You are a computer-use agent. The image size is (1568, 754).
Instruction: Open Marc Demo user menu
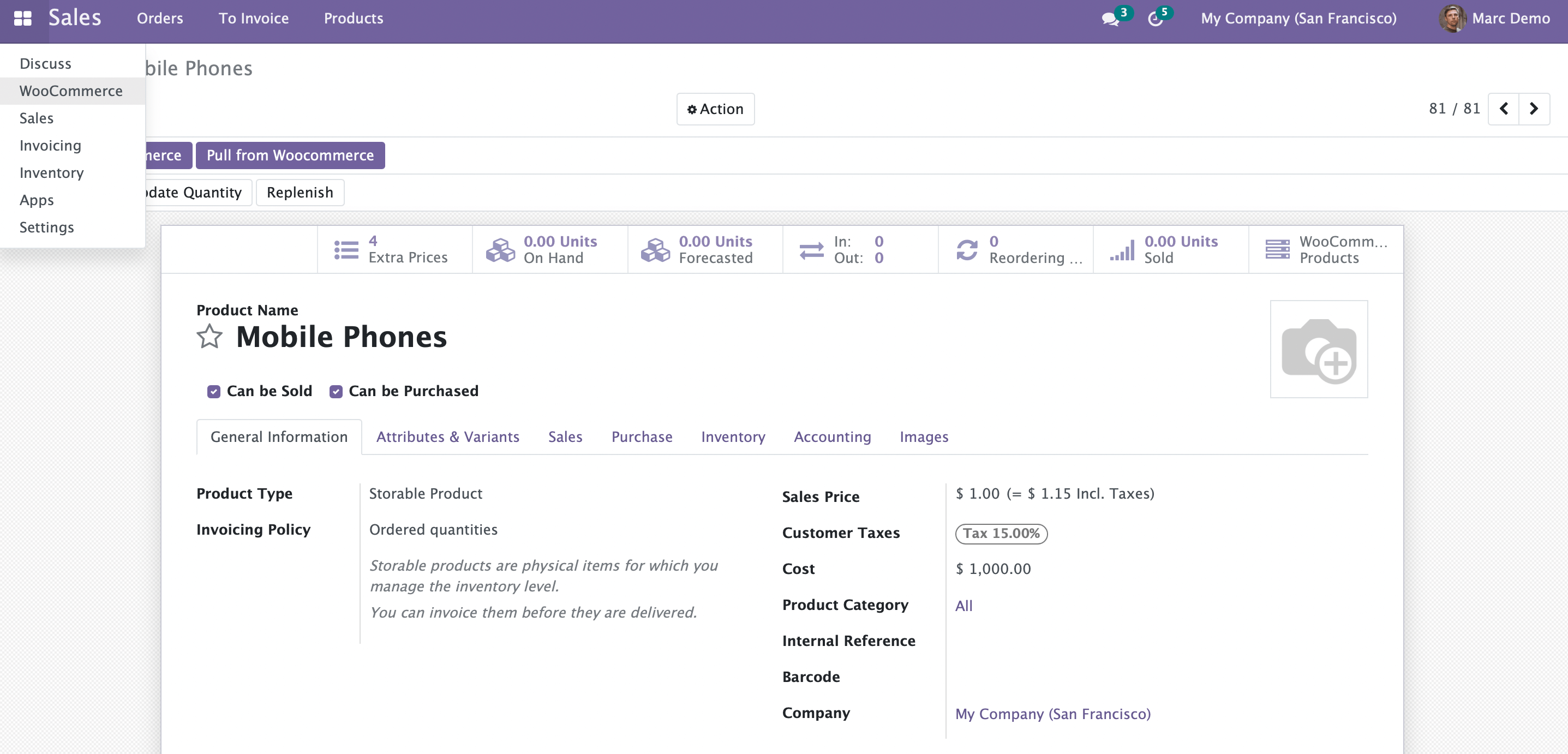(1494, 18)
